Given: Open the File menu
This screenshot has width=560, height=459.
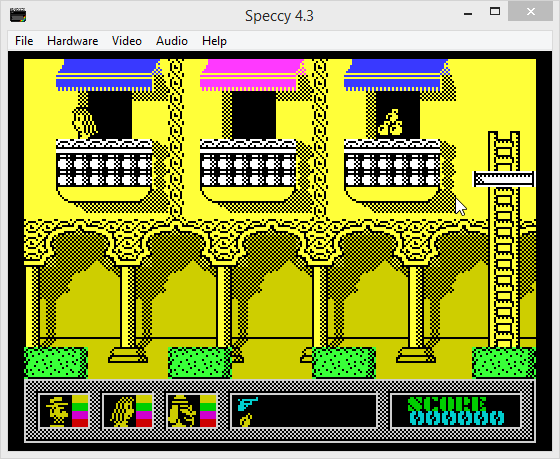Looking at the screenshot, I should coord(24,41).
